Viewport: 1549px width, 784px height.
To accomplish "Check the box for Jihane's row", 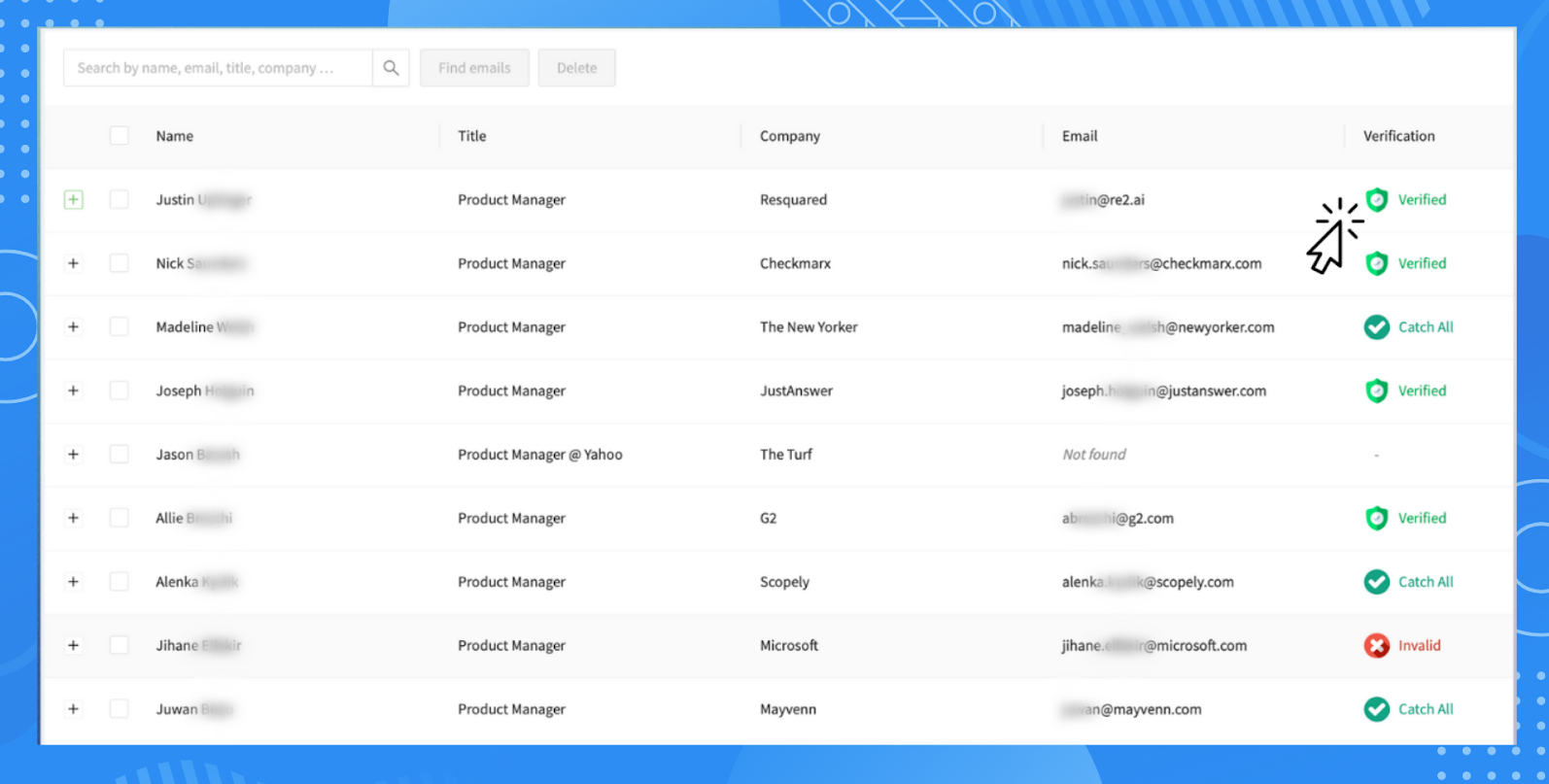I will click(119, 645).
